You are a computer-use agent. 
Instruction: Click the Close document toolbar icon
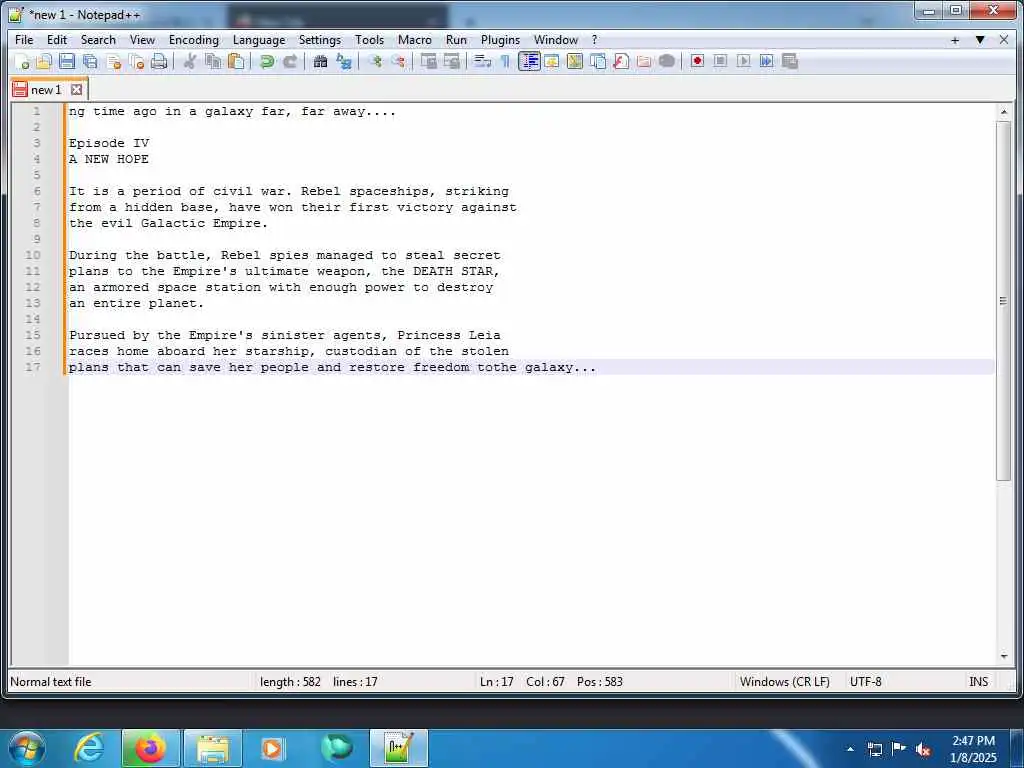114,61
